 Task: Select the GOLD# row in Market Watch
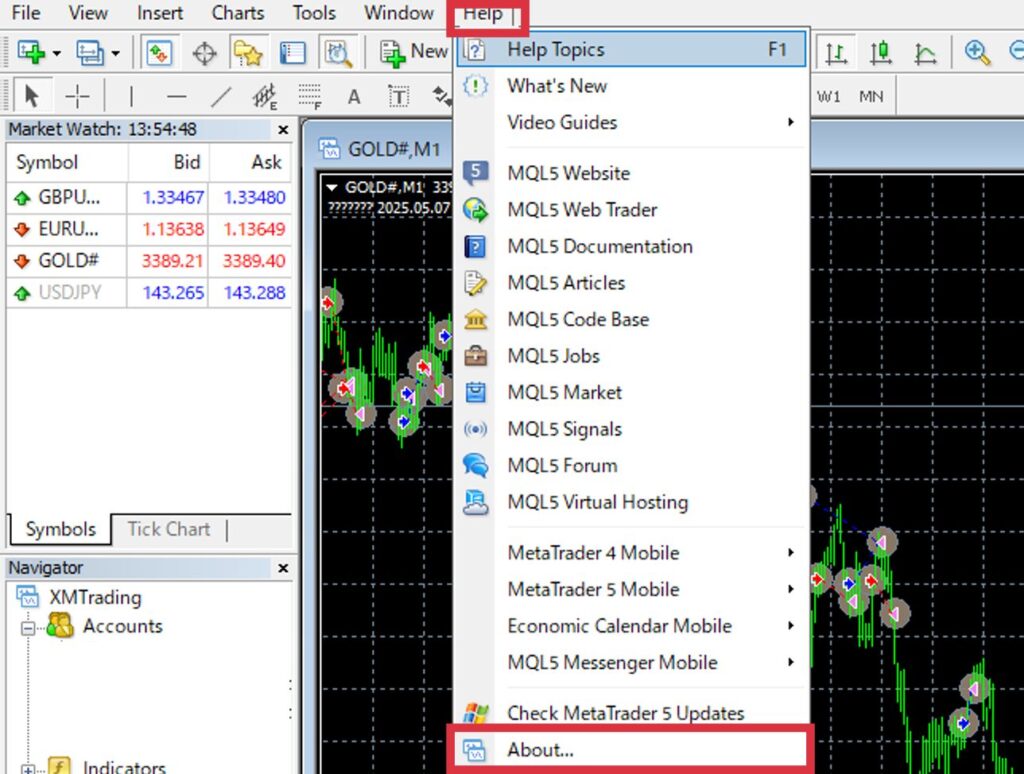click(149, 261)
